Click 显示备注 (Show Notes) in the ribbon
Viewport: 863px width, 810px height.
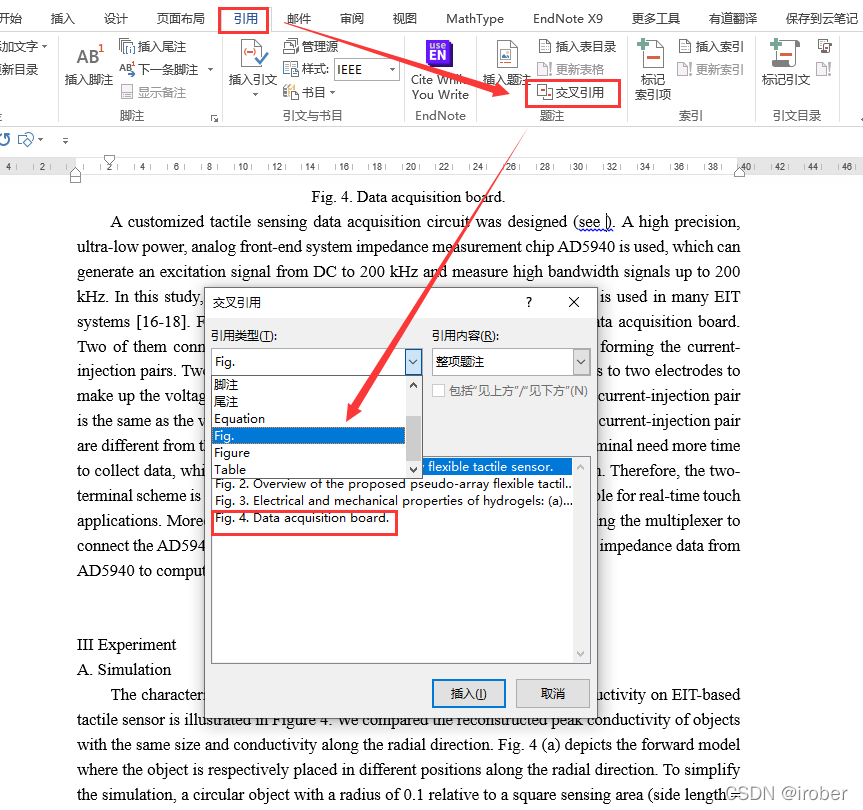pos(154,92)
